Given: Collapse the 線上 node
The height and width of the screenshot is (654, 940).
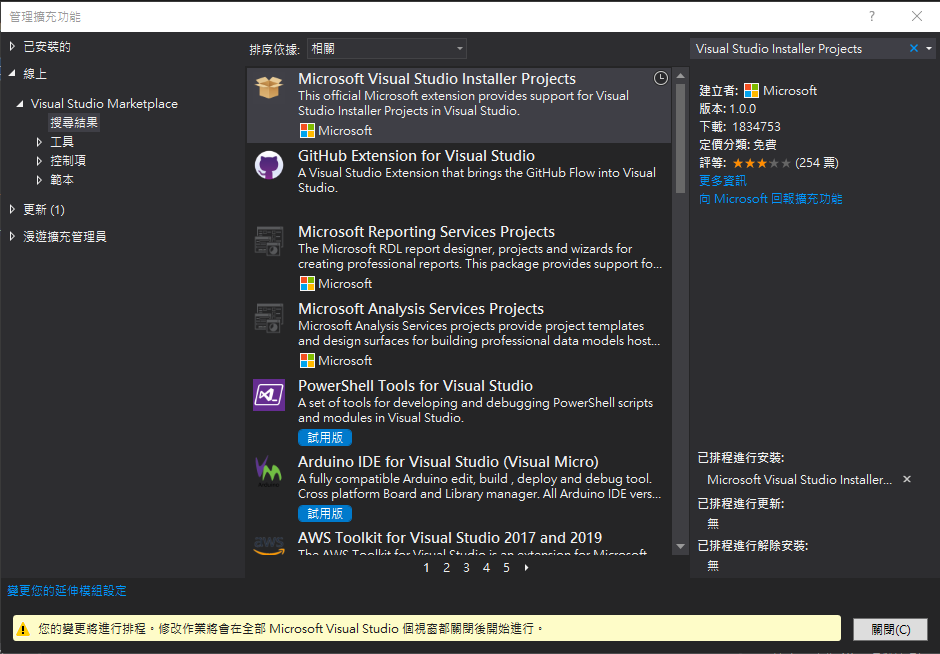Looking at the screenshot, I should [12, 73].
